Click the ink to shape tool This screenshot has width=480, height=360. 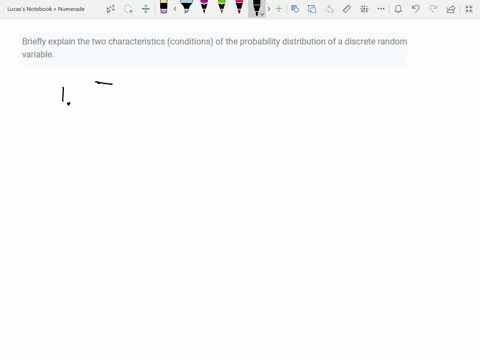295,9
